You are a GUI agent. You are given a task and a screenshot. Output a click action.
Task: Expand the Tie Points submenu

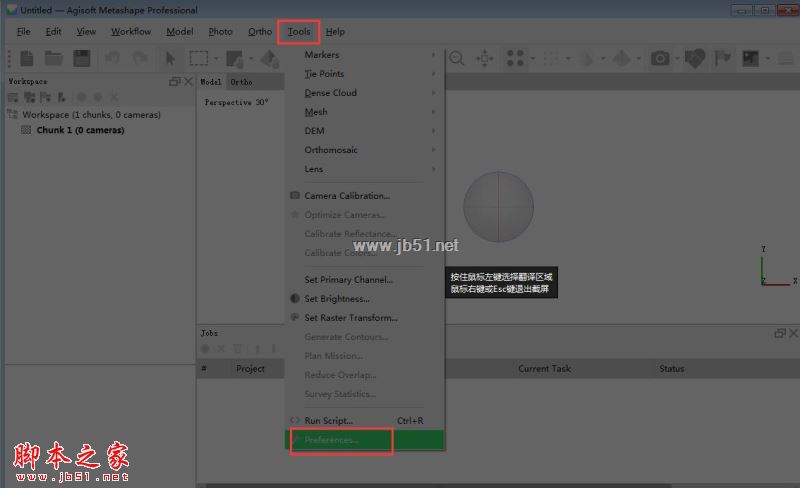click(364, 74)
